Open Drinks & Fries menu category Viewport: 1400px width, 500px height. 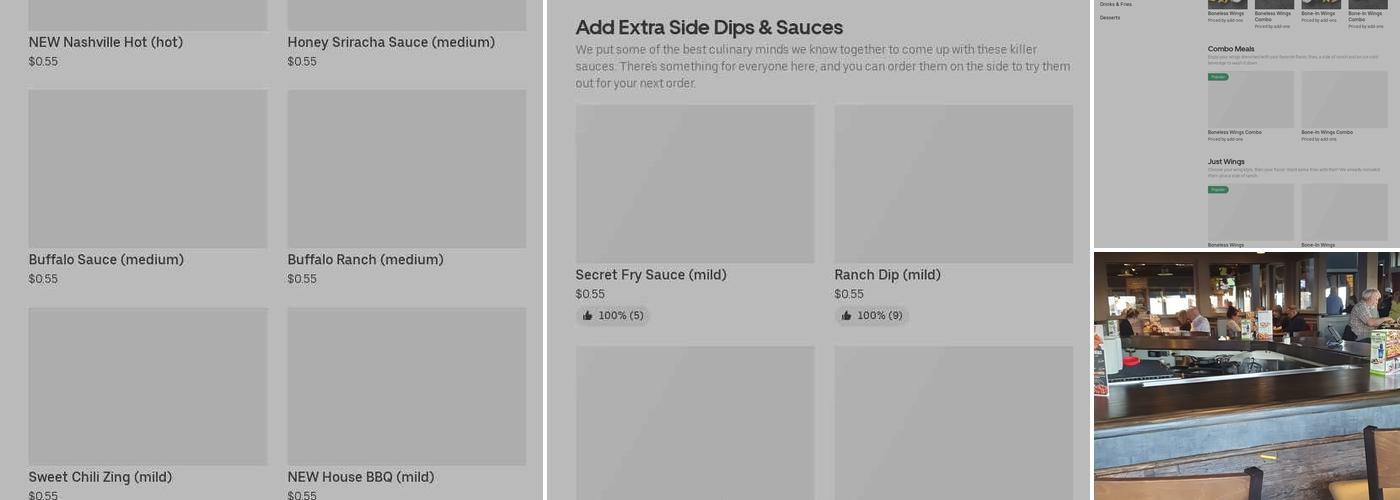(x=1116, y=5)
